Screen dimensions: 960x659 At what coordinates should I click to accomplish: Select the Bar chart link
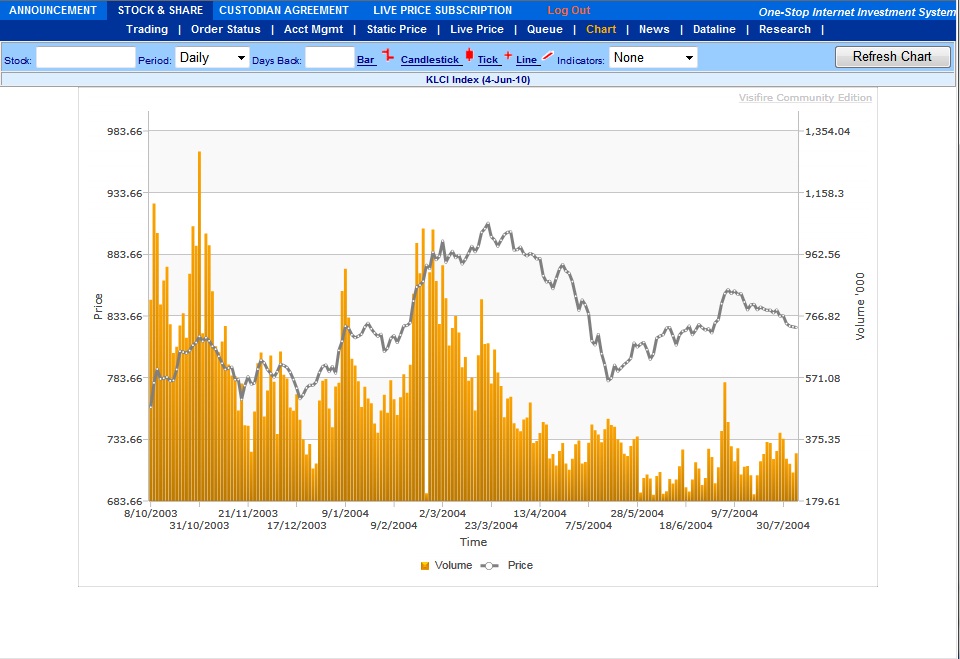click(366, 60)
